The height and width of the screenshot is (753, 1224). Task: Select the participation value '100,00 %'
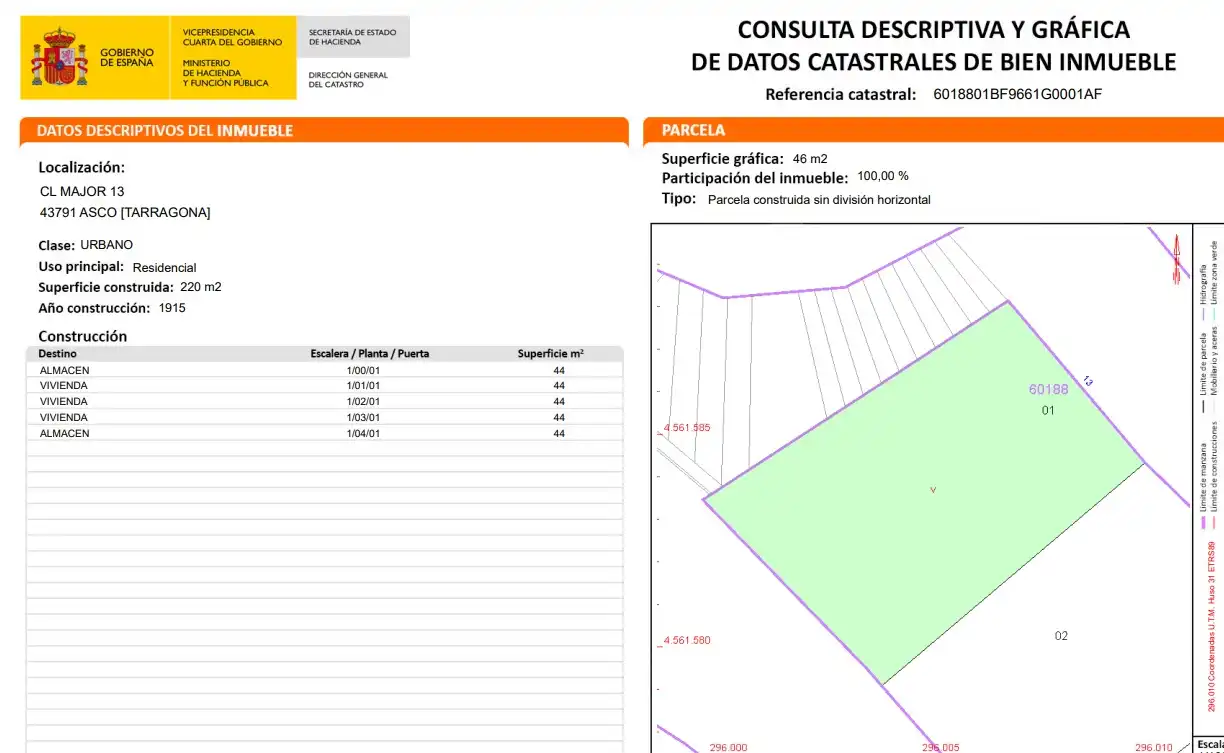883,176
